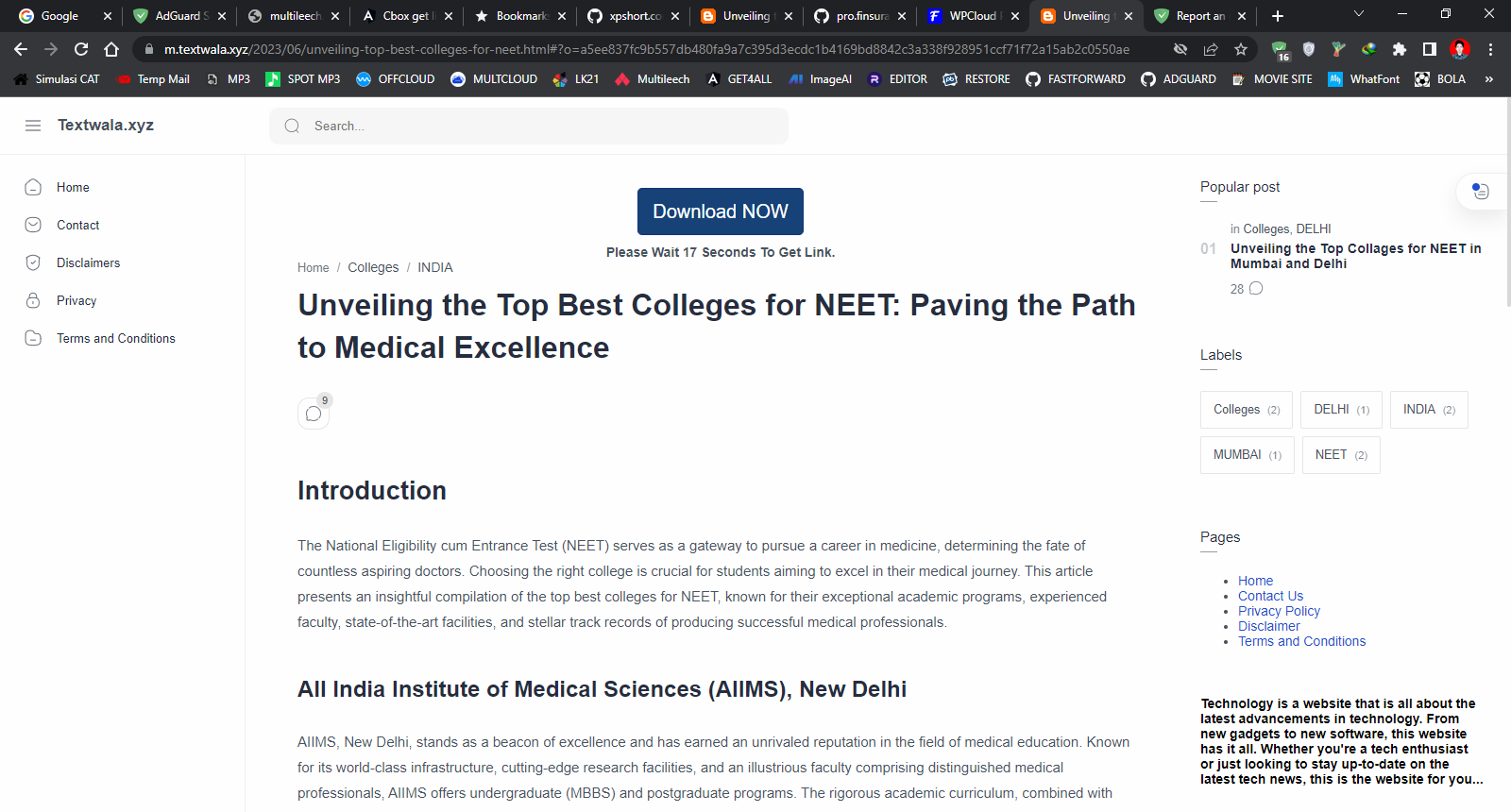Click the browser home icon

pyautogui.click(x=111, y=49)
